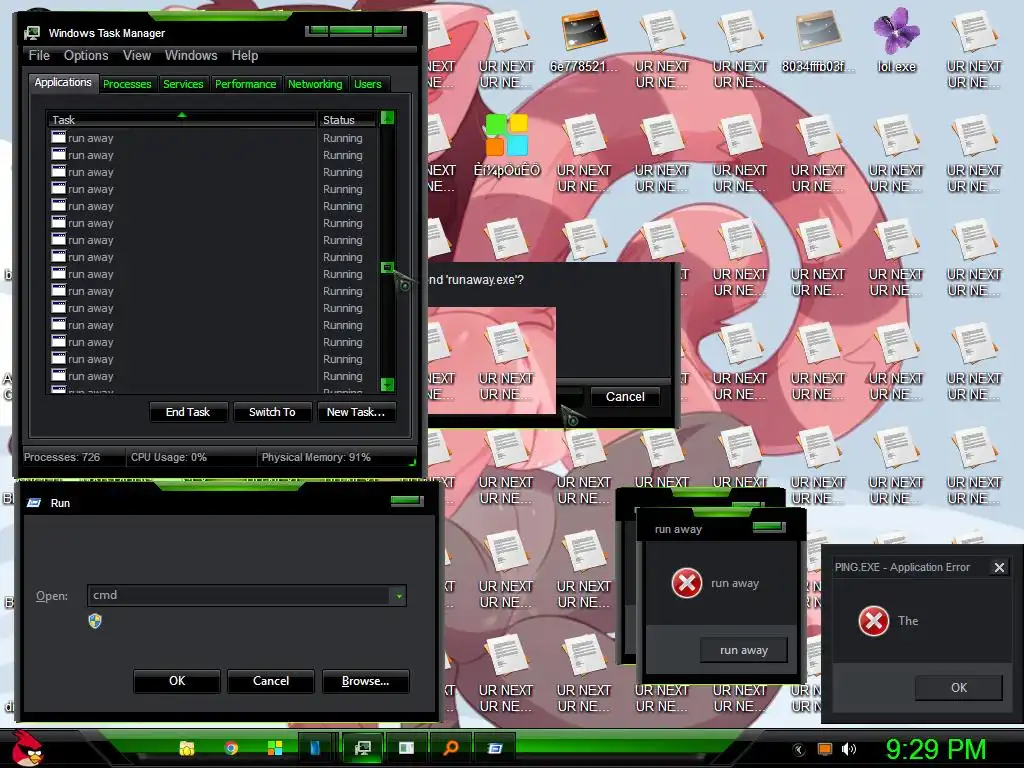
Task: Expand the Open combo box dropdown arrow
Action: tap(398, 596)
